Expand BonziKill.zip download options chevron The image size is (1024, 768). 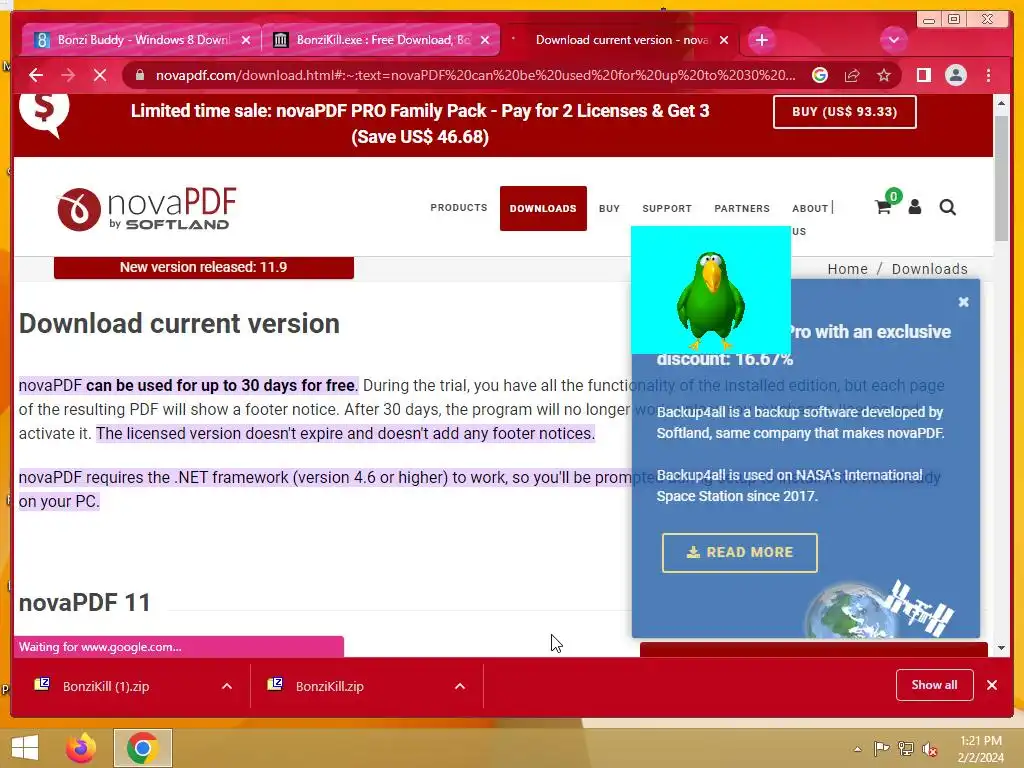[x=460, y=686]
